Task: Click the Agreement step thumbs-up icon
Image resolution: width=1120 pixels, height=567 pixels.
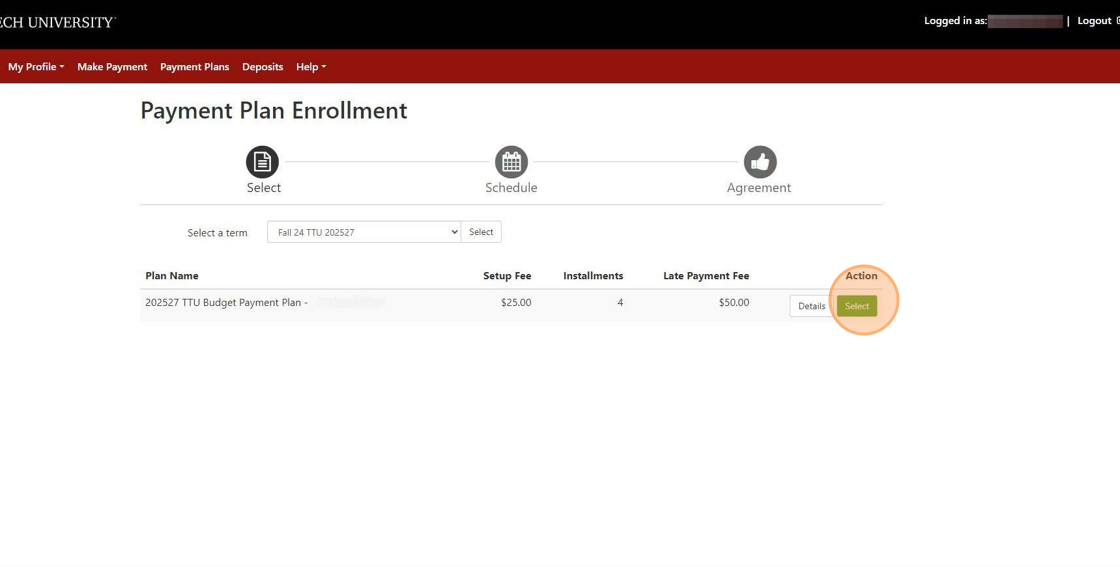Action: click(760, 162)
